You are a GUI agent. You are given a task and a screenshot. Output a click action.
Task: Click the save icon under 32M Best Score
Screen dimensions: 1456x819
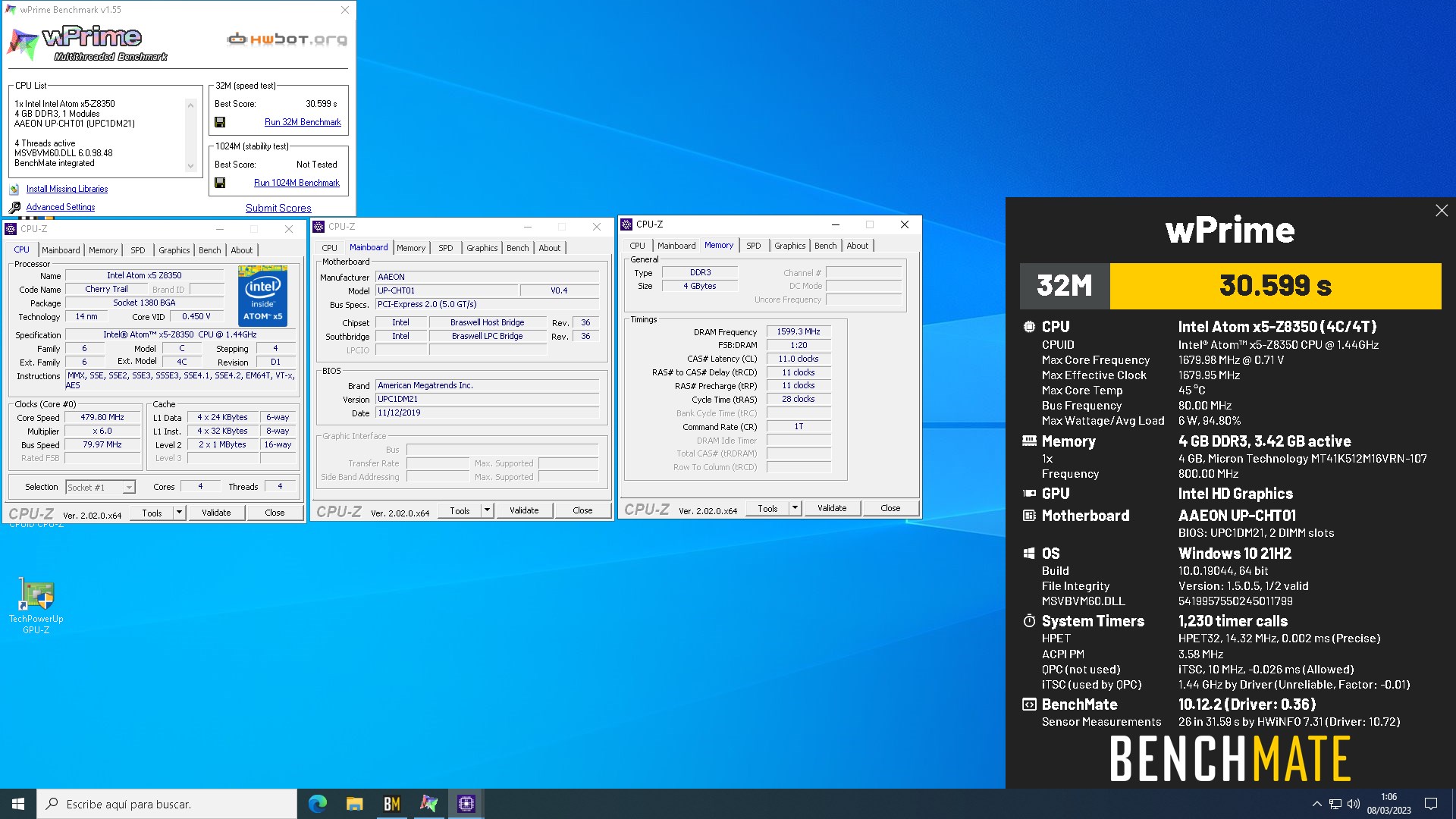point(220,122)
